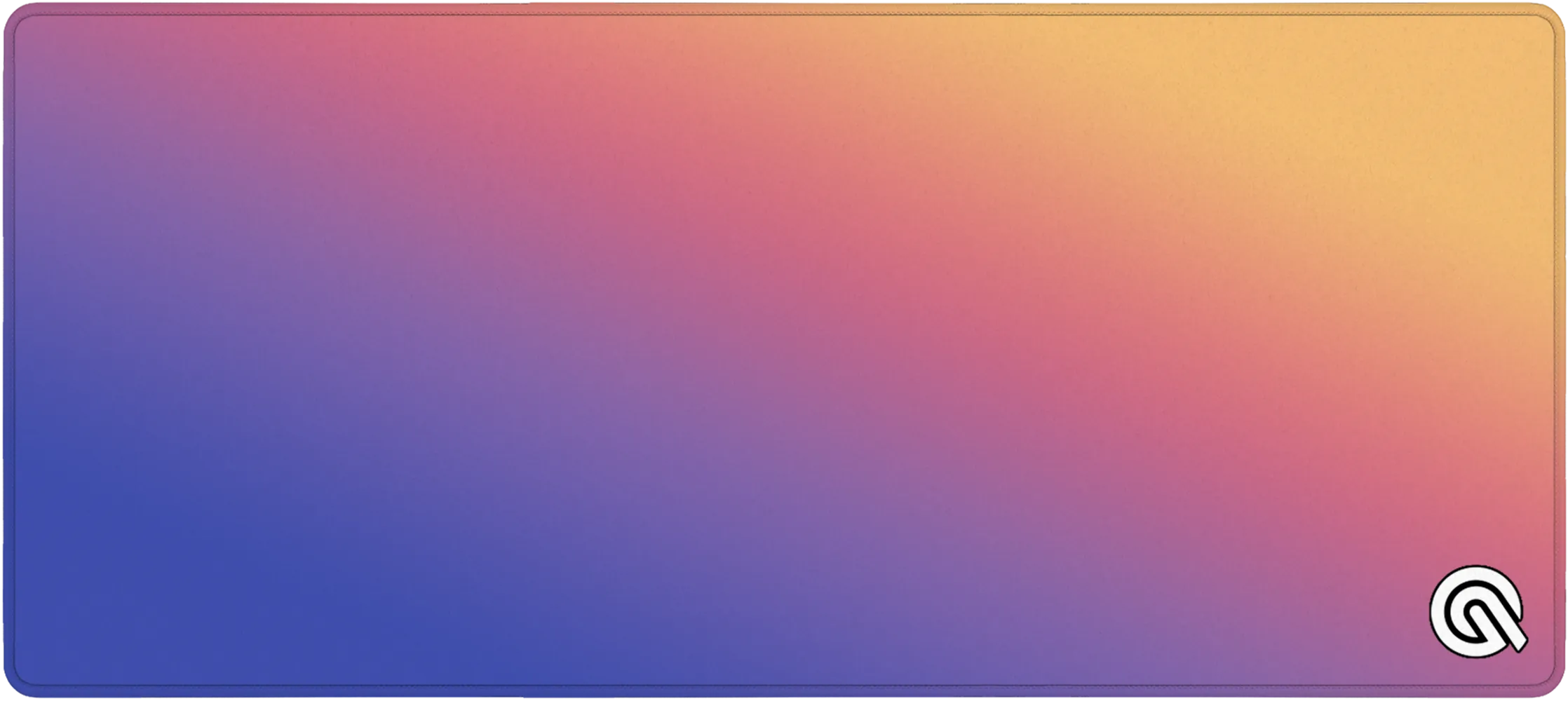Image resolution: width=1568 pixels, height=701 pixels.
Task: Select the mat's left stitched edge
Action: pyautogui.click(x=13, y=350)
